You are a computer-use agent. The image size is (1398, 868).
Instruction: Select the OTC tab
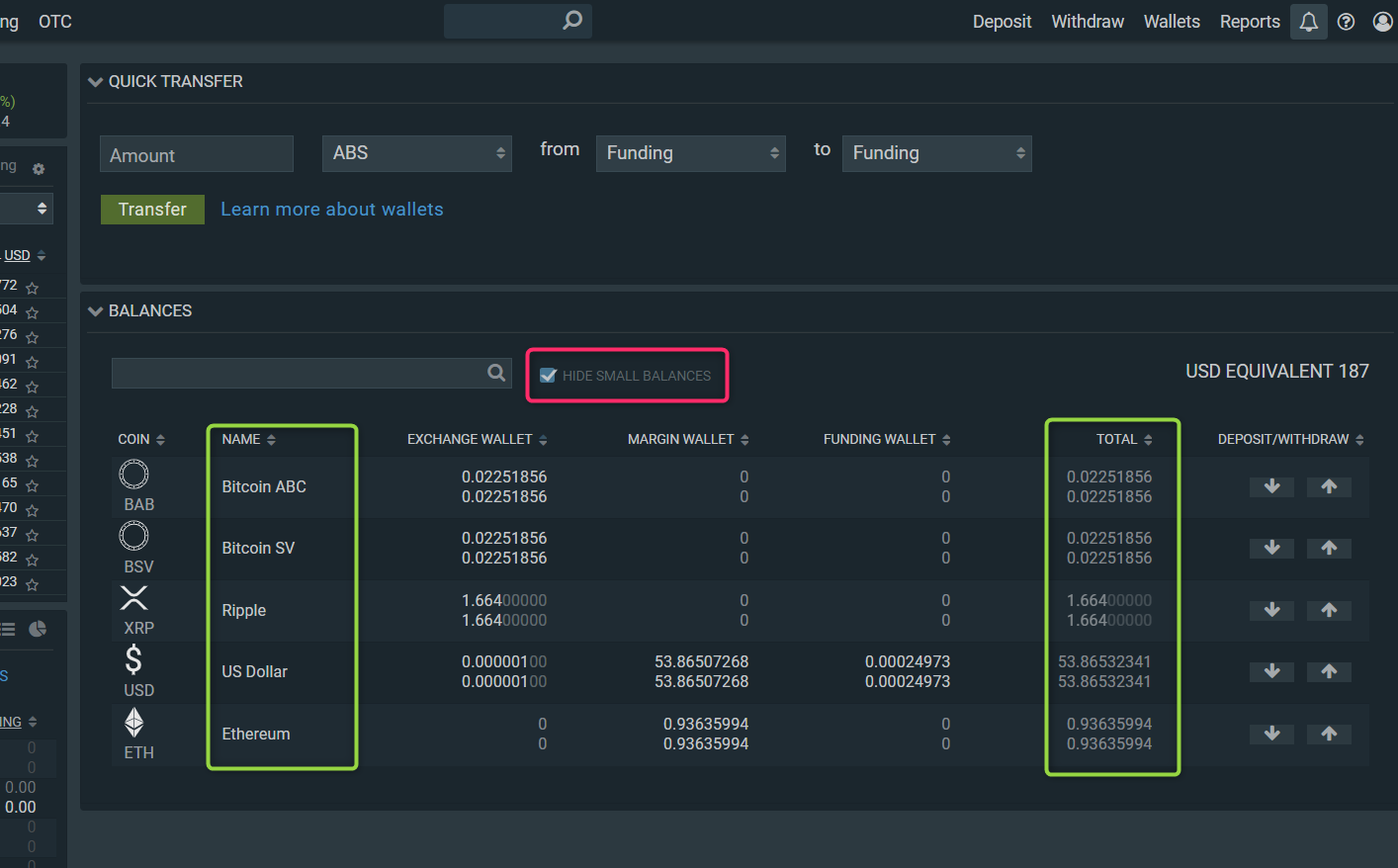pos(54,21)
